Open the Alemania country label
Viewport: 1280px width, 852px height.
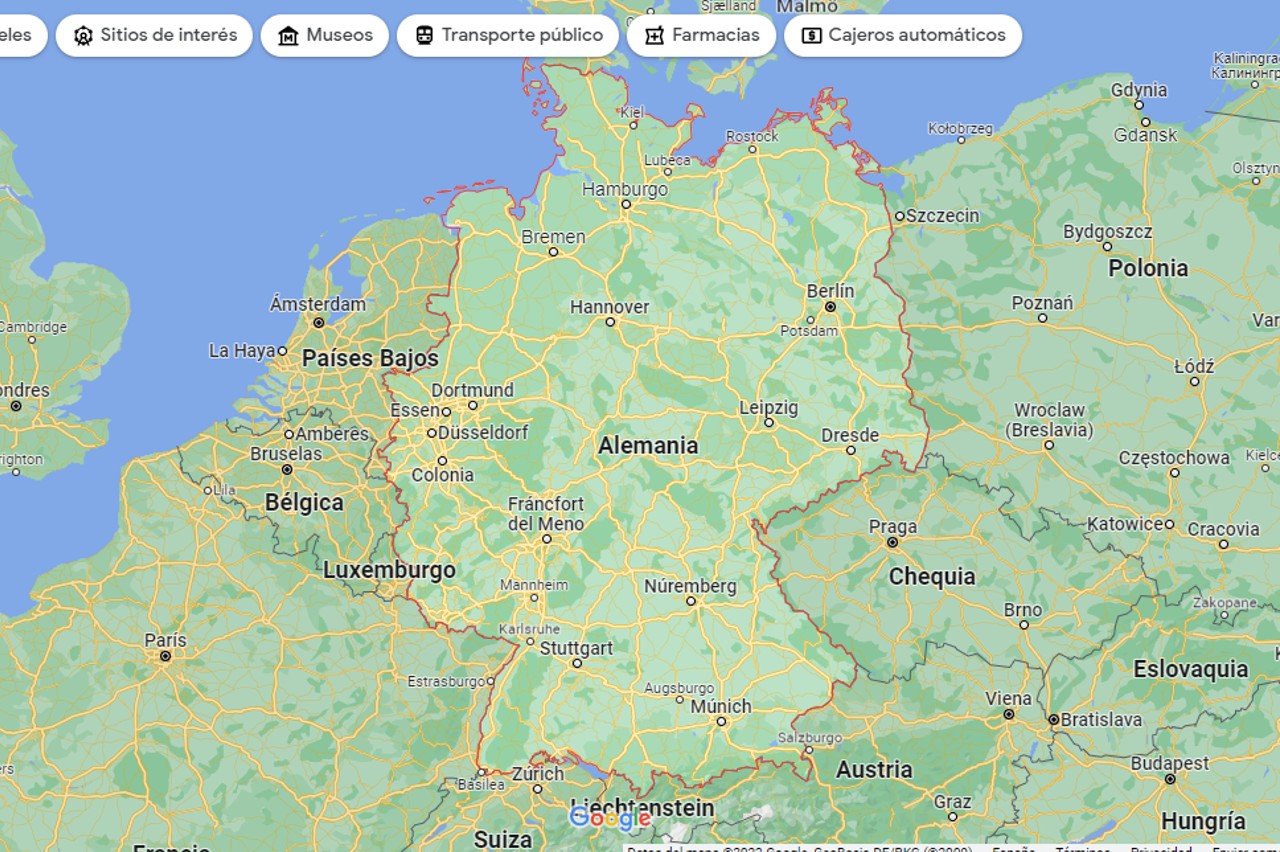[x=648, y=446]
